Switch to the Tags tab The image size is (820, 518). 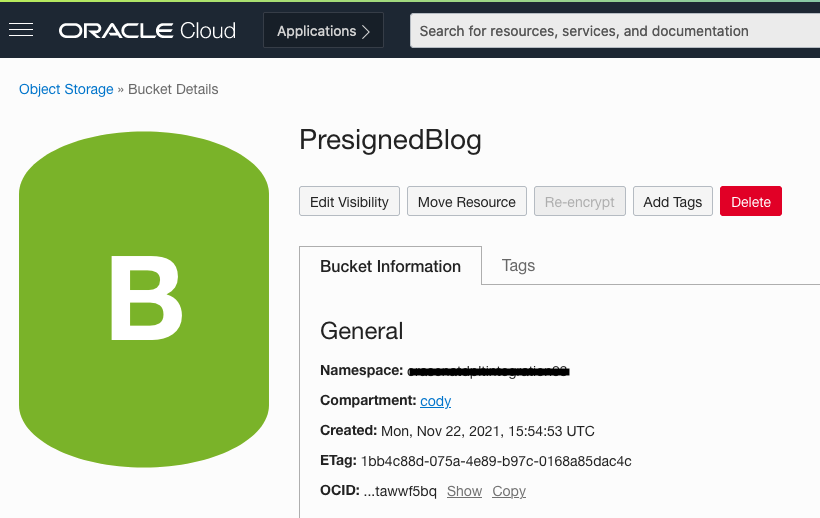(518, 265)
